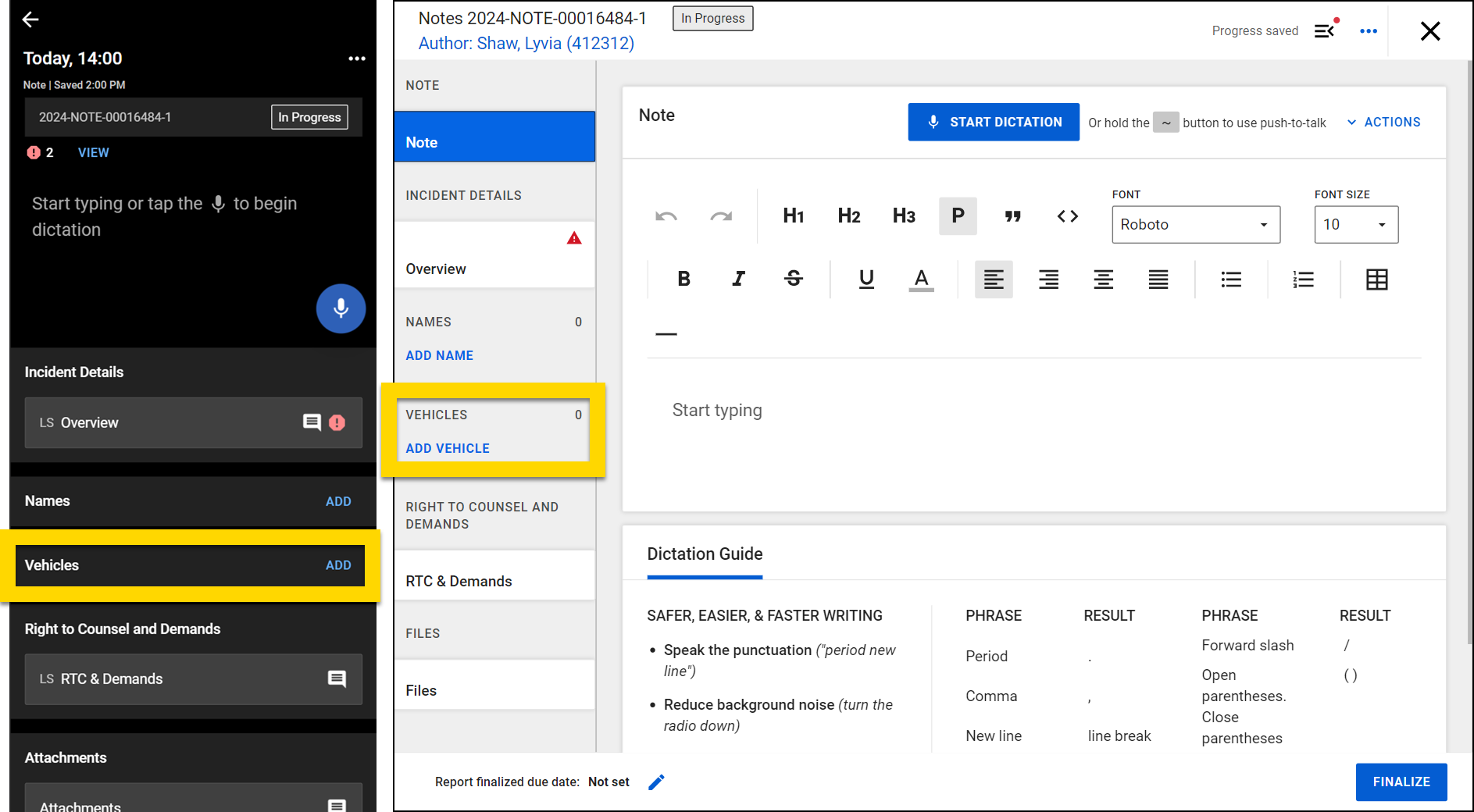This screenshot has width=1474, height=812.
Task: Click the Bold formatting icon
Action: tap(683, 279)
